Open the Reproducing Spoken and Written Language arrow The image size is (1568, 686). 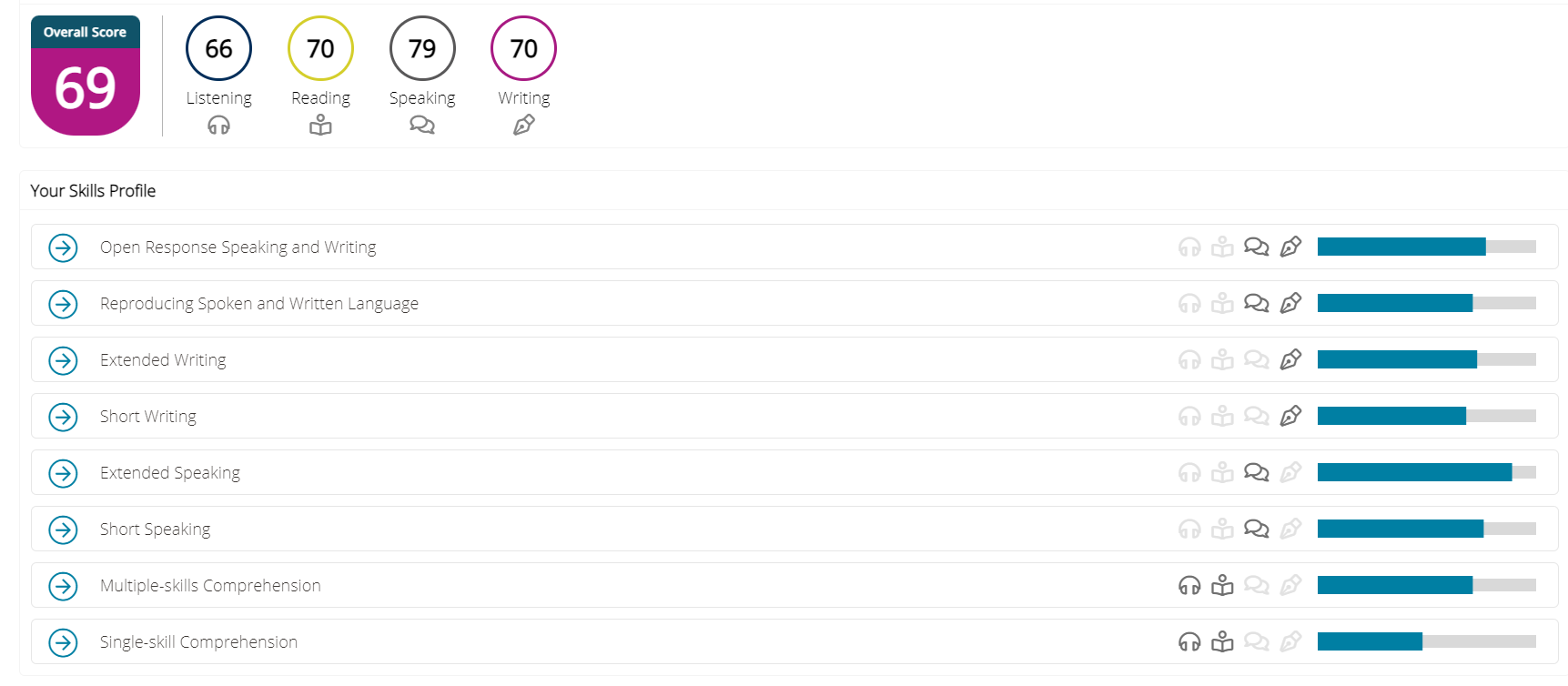coord(63,304)
